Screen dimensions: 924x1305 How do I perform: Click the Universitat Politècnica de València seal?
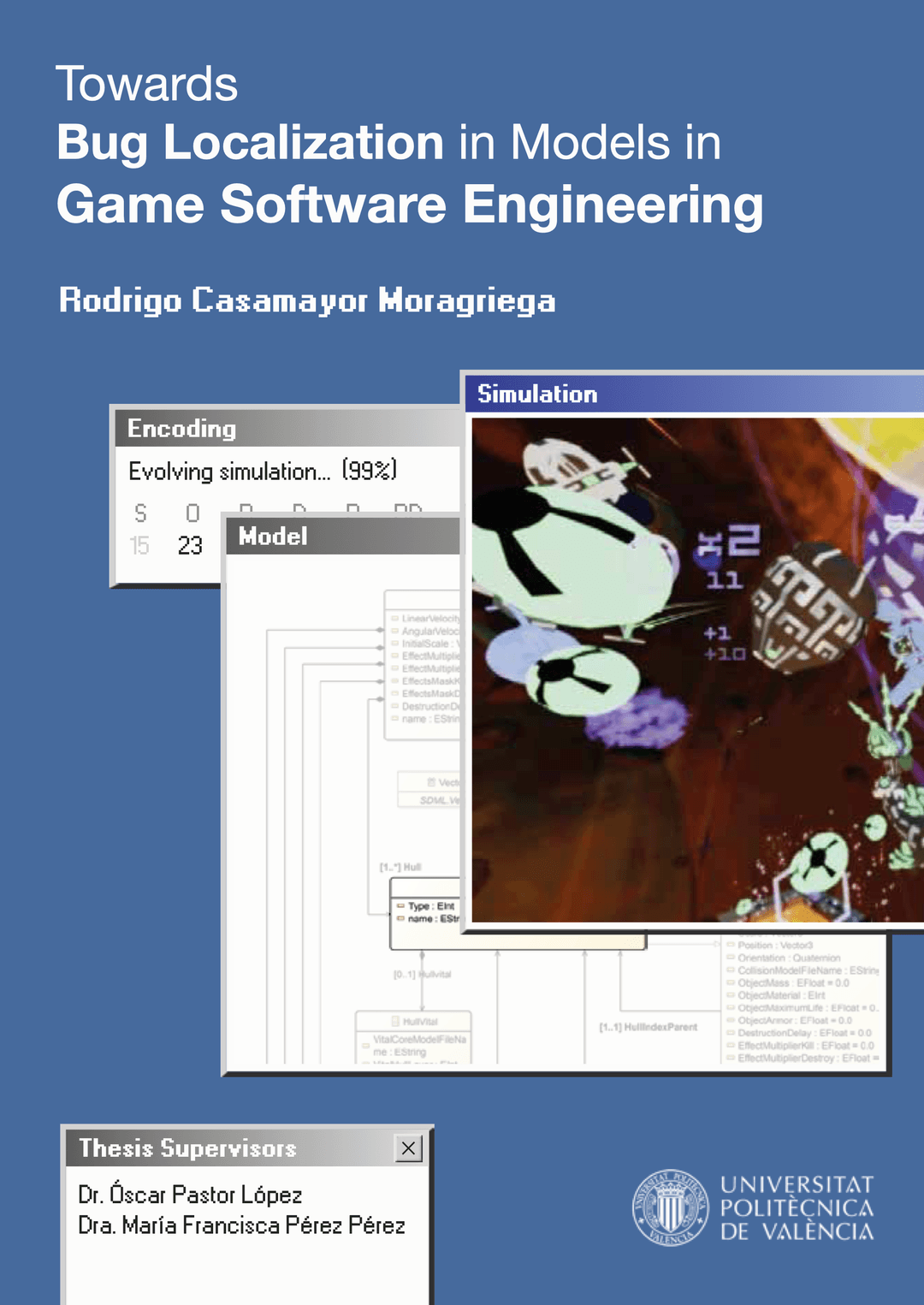(x=670, y=1207)
